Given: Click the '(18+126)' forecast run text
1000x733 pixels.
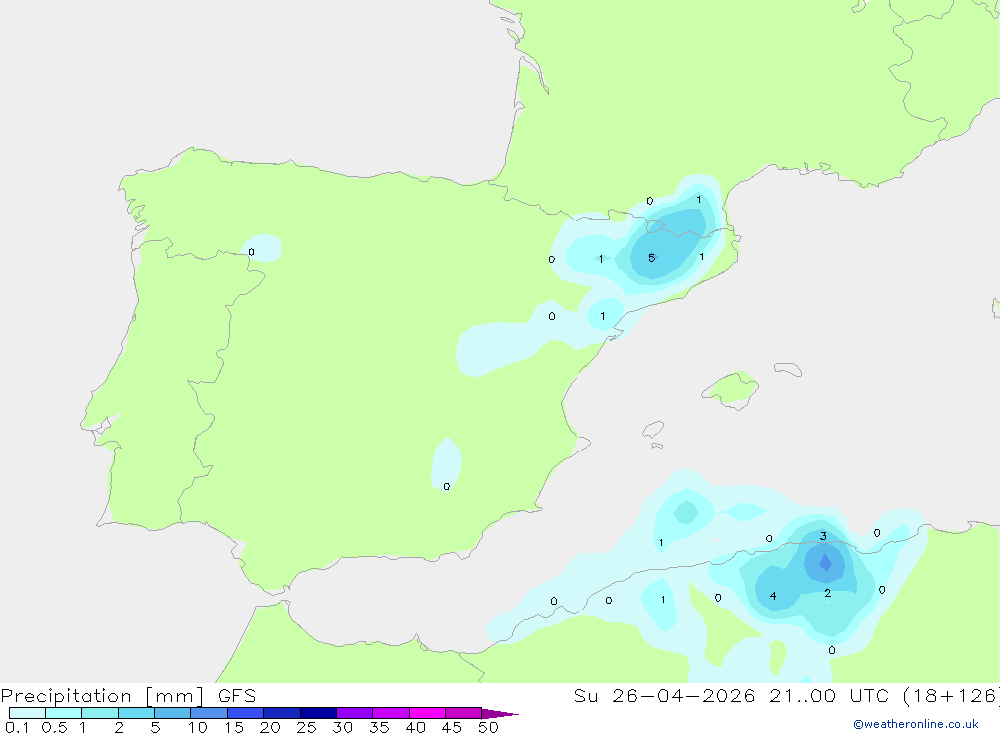Looking at the screenshot, I should [x=951, y=695].
